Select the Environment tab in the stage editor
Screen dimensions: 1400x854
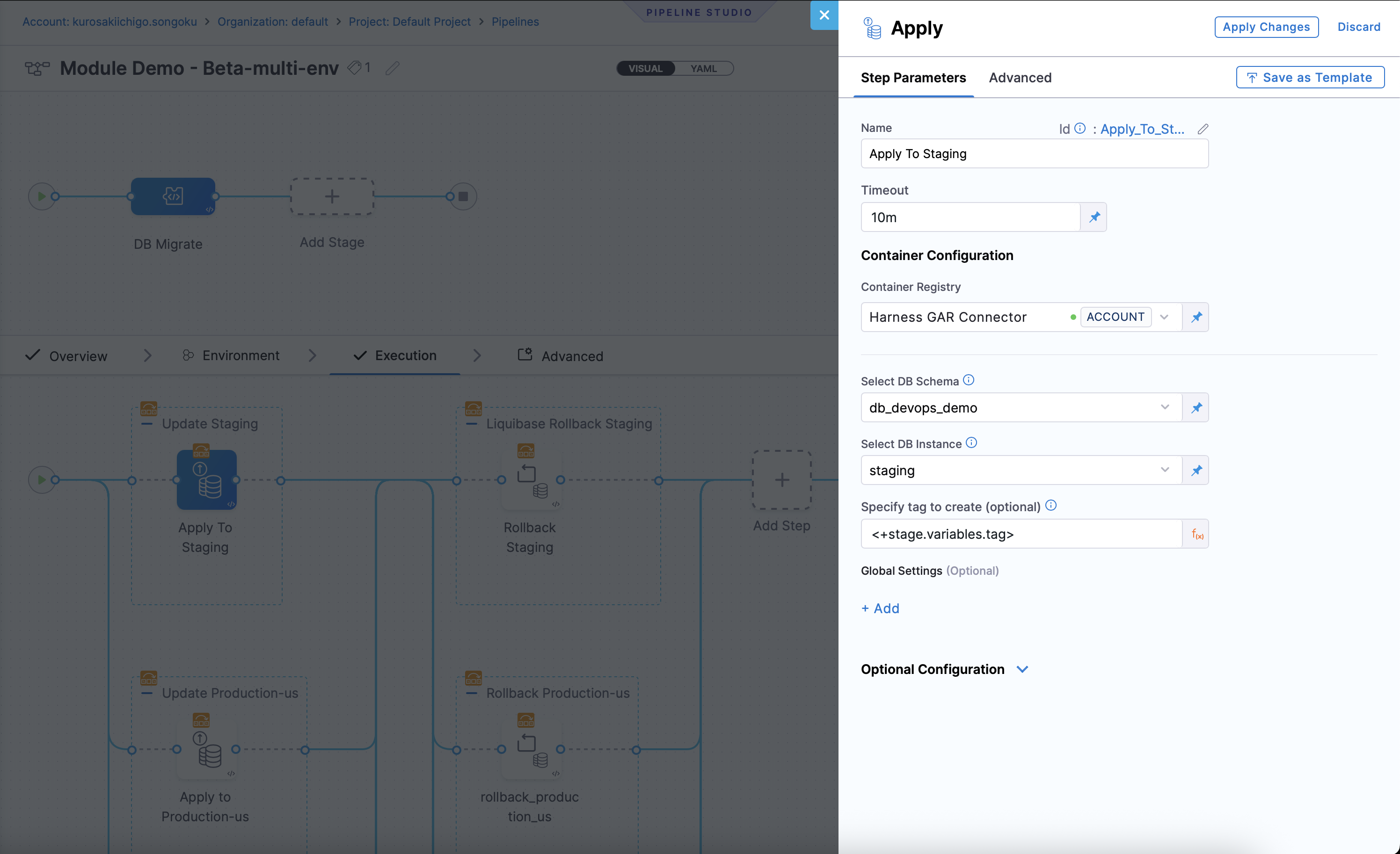coord(241,355)
